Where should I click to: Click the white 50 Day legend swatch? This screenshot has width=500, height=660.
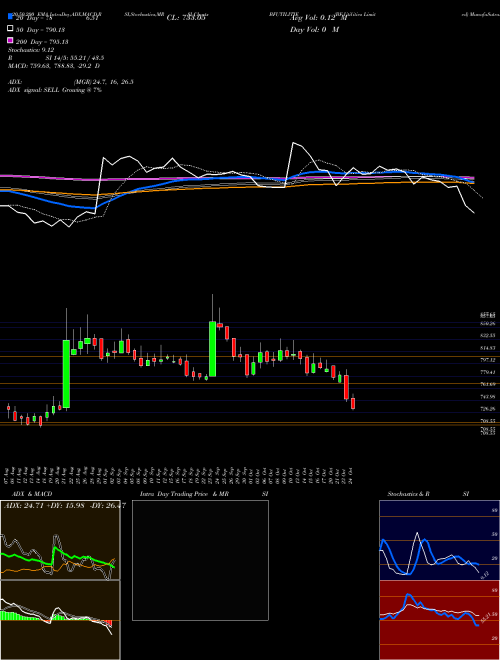coord(10,29)
